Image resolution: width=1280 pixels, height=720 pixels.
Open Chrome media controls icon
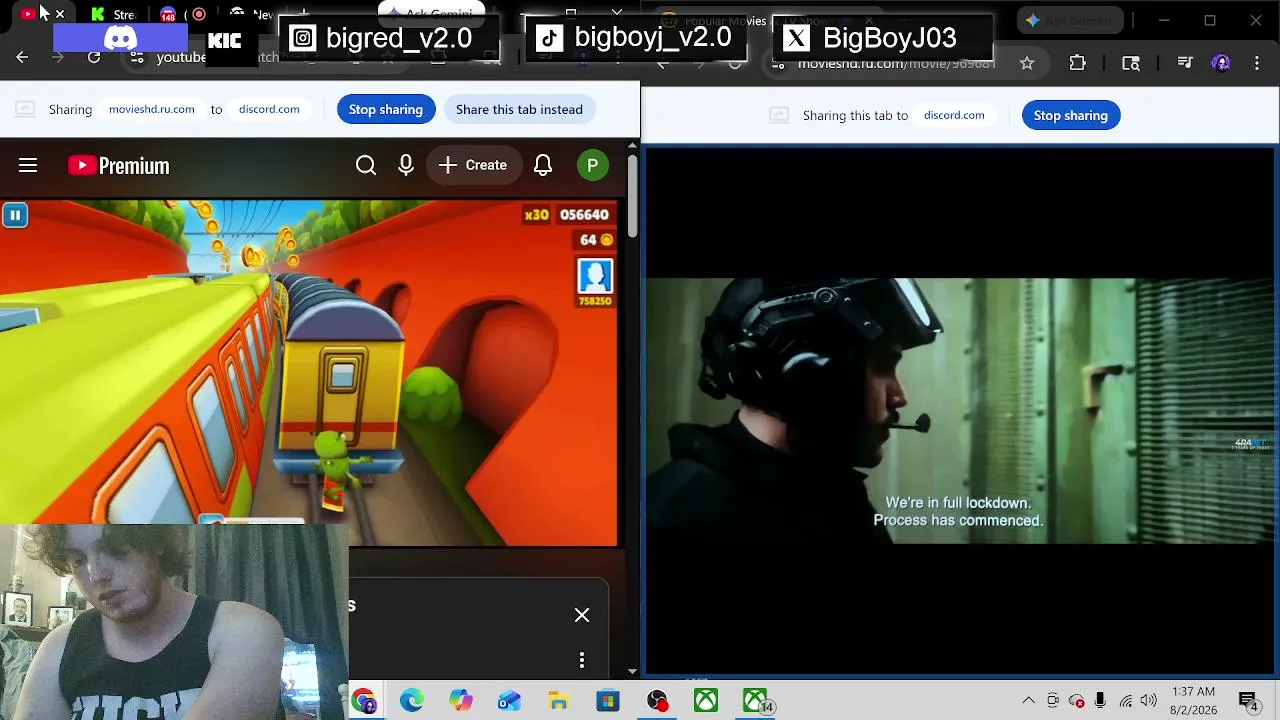1185,63
